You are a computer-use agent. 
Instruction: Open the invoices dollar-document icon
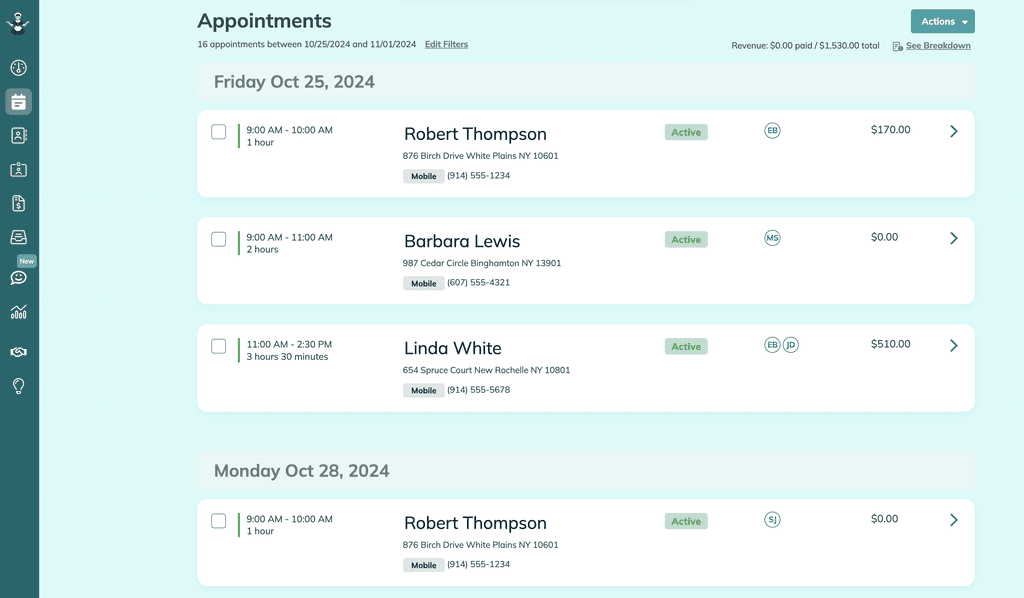coord(18,203)
